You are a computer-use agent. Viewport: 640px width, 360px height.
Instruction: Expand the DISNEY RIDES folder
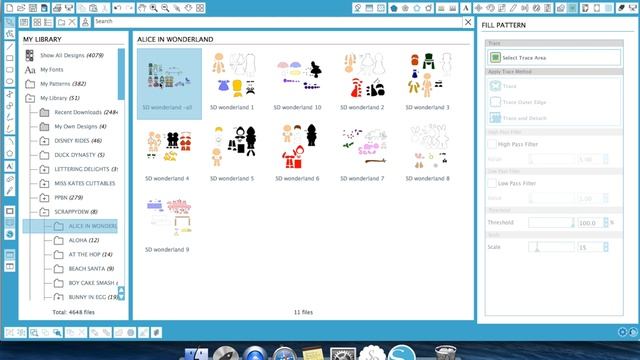[x=44, y=141]
